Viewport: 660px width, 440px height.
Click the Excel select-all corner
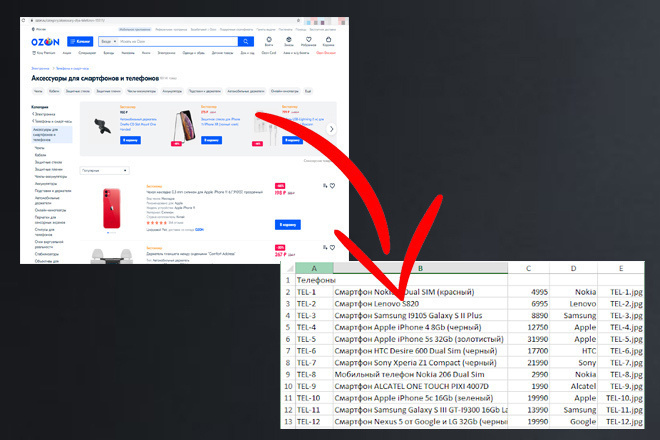(288, 268)
